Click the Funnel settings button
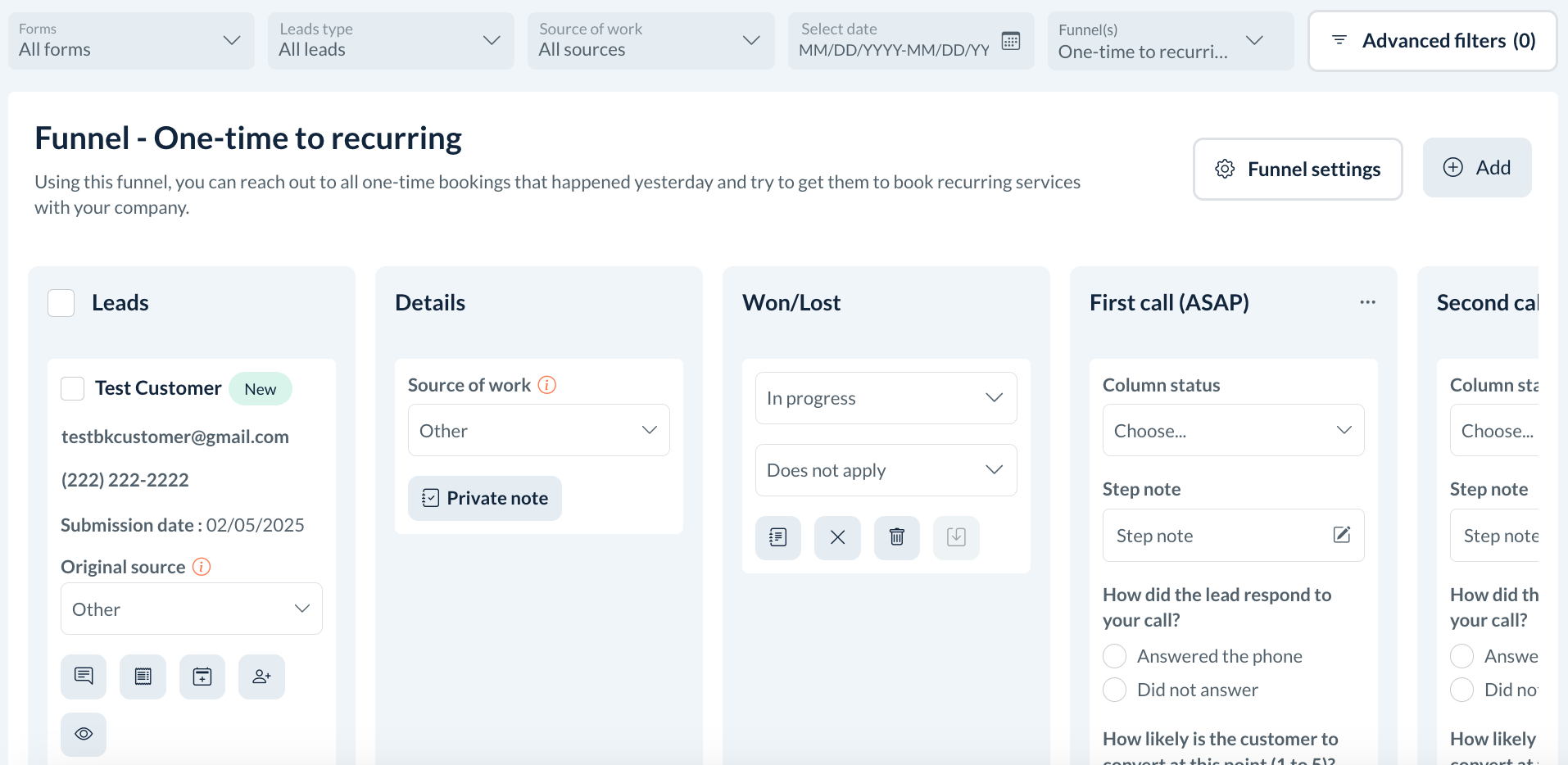This screenshot has height=765, width=1568. [1298, 169]
